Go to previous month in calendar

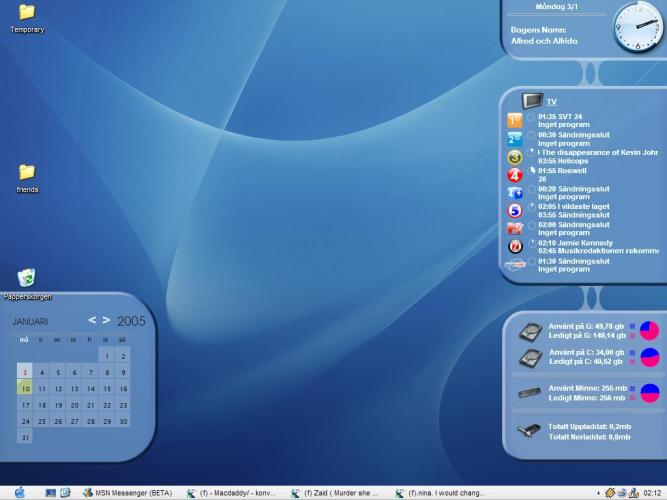pyautogui.click(x=93, y=321)
